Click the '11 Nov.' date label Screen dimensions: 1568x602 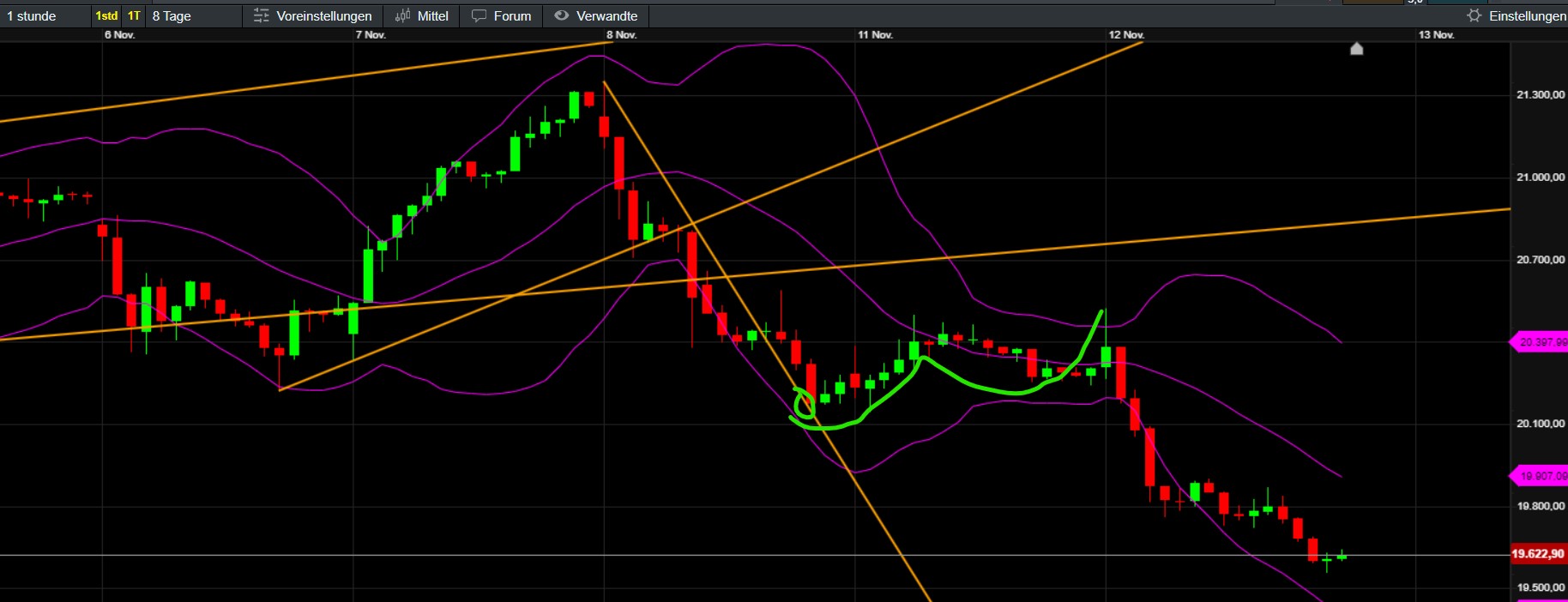(875, 35)
